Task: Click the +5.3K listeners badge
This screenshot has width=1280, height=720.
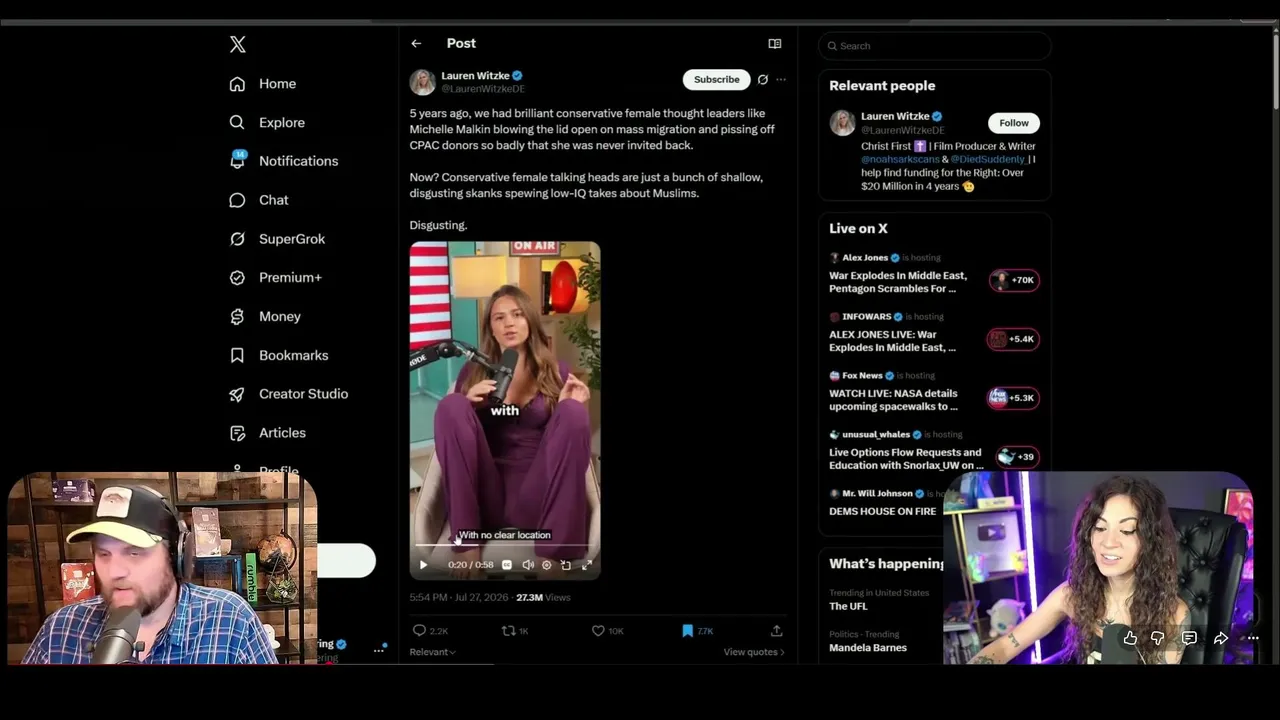Action: coord(1014,398)
